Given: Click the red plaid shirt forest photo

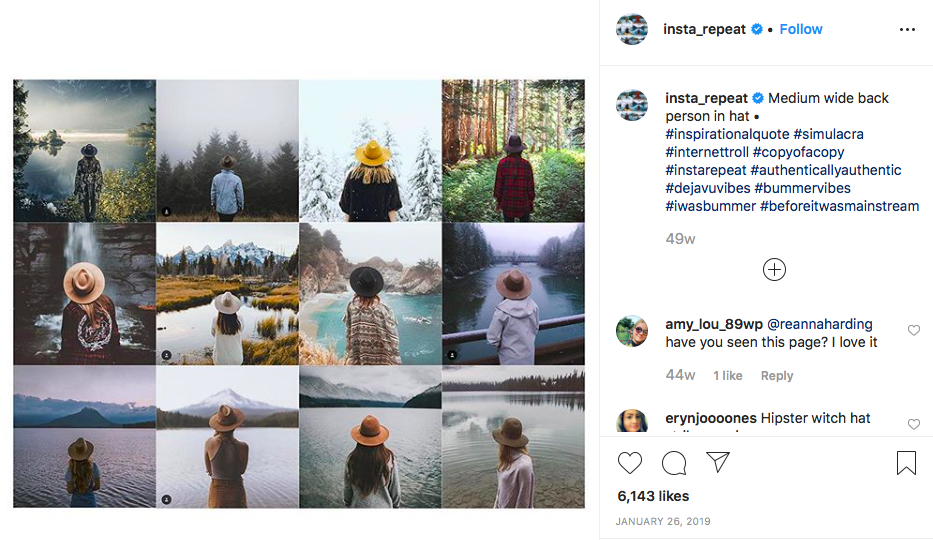Looking at the screenshot, I should point(513,150).
